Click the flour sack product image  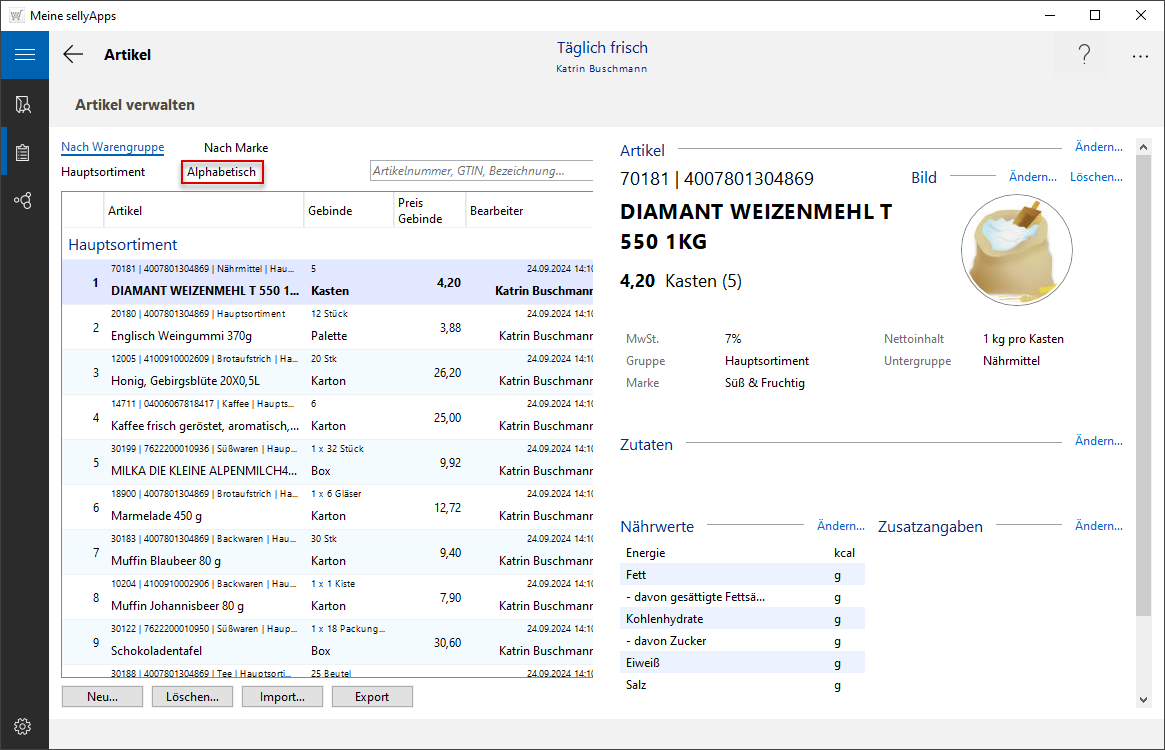pyautogui.click(x=1016, y=249)
